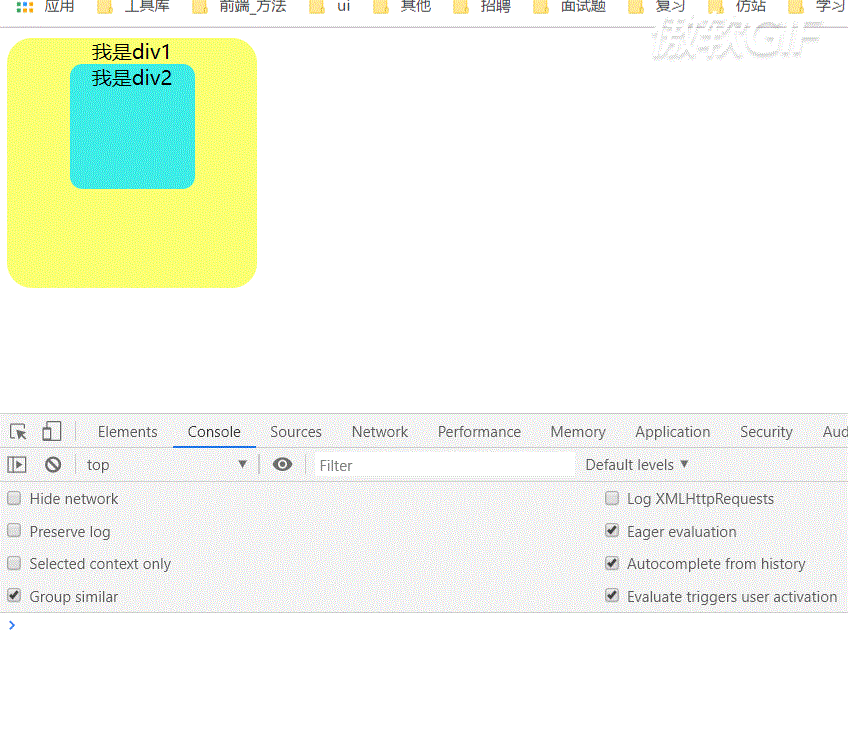Viewport: 848px width, 752px height.
Task: Switch to the Memory tab
Action: coord(578,432)
